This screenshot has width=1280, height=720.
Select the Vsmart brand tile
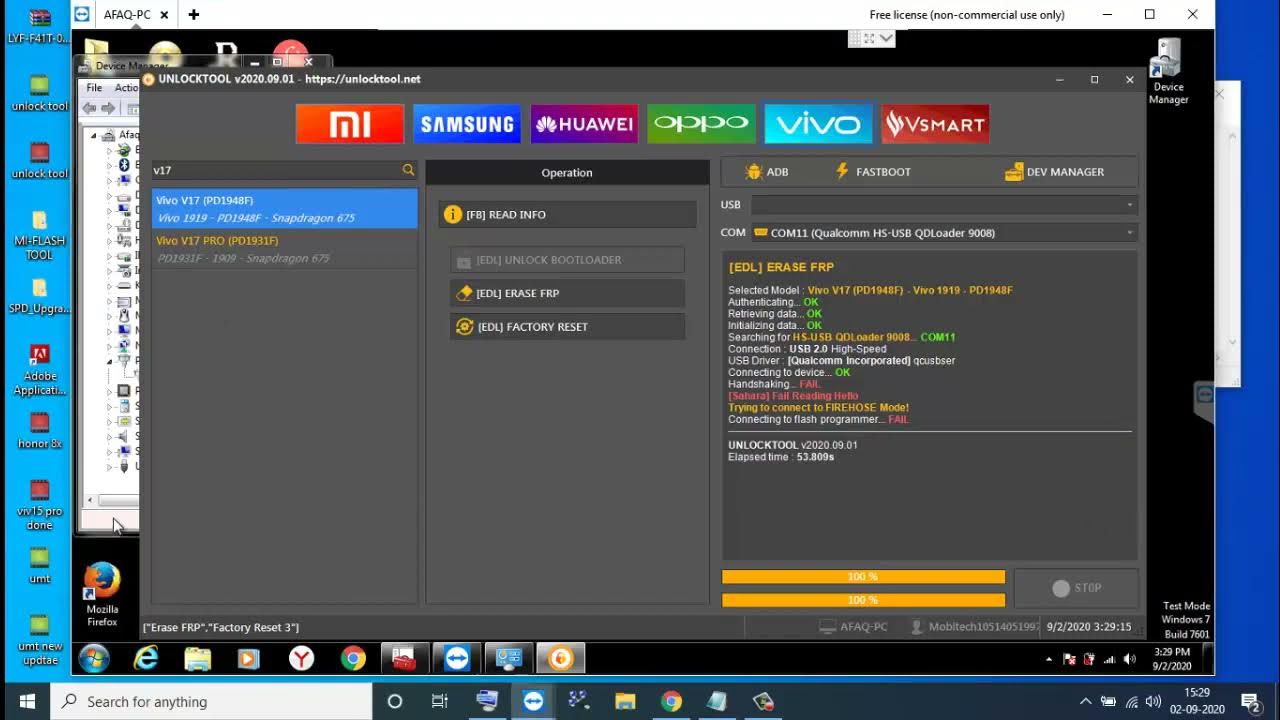click(x=935, y=124)
